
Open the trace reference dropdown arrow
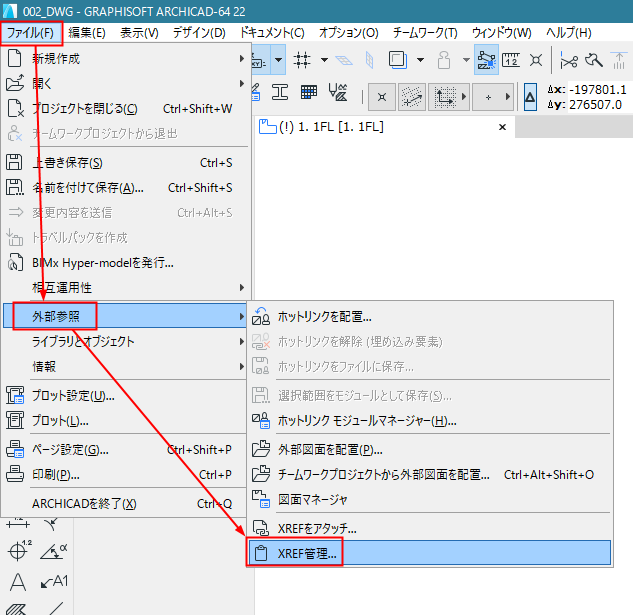tap(420, 60)
